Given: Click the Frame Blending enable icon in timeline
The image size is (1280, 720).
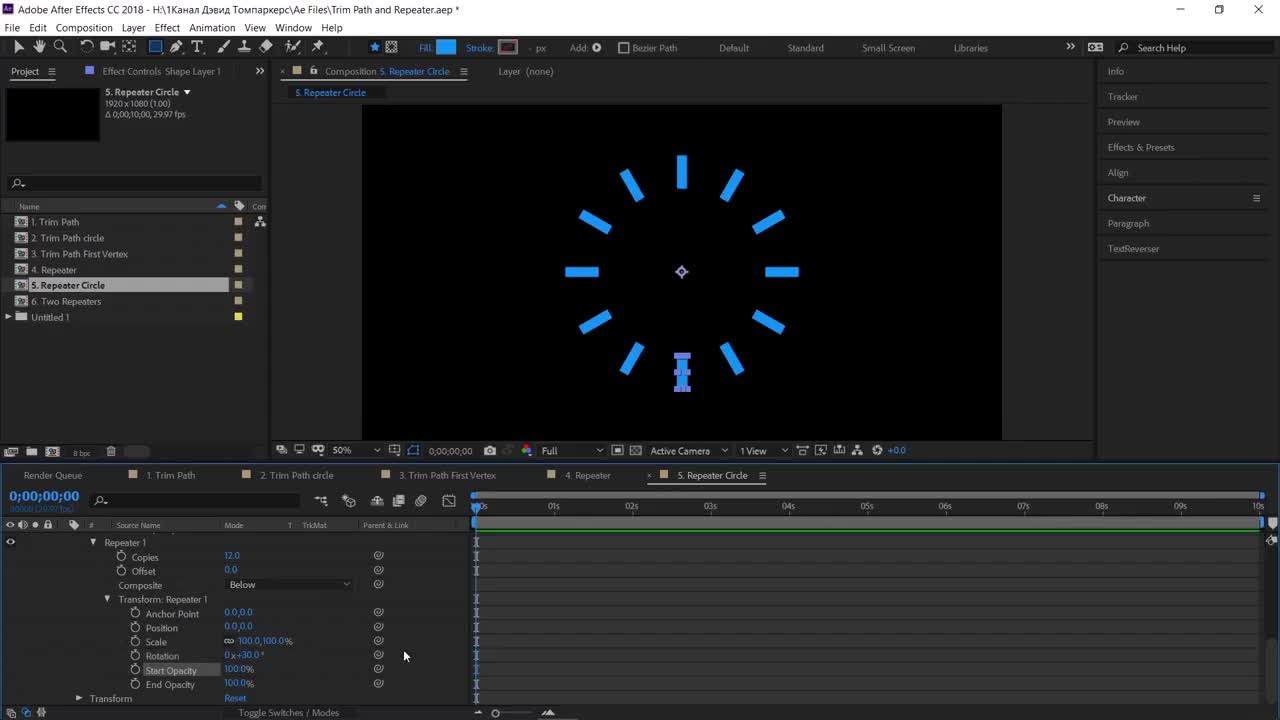Looking at the screenshot, I should click(x=398, y=500).
